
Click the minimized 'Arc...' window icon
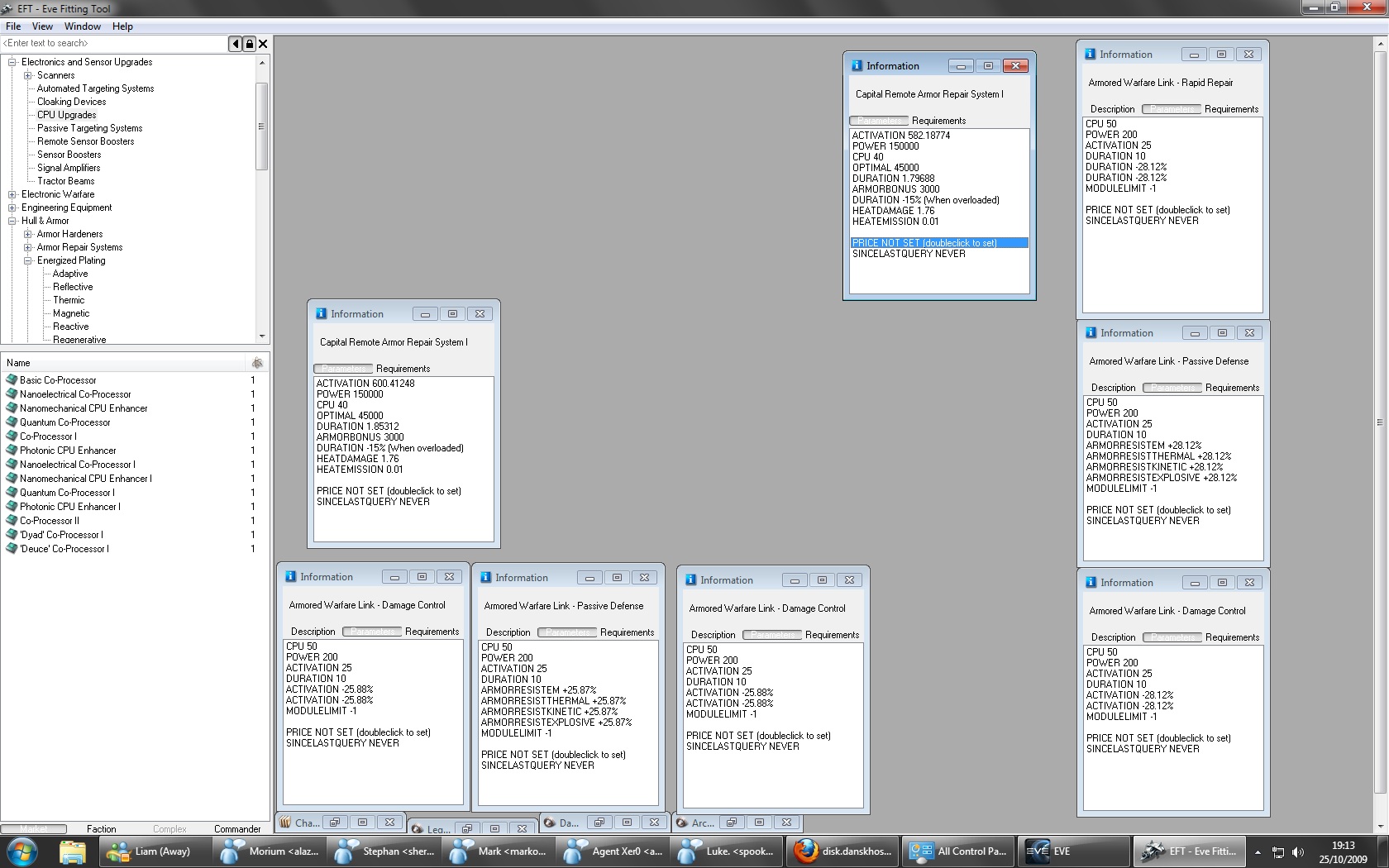pyautogui.click(x=682, y=823)
